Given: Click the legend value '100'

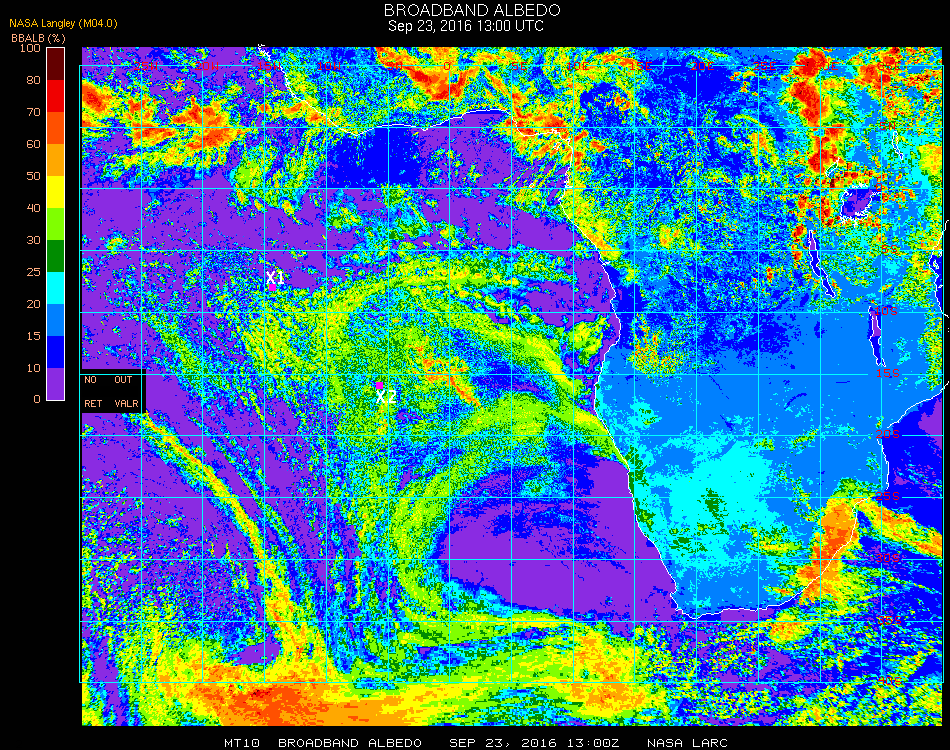Looking at the screenshot, I should click(30, 48).
